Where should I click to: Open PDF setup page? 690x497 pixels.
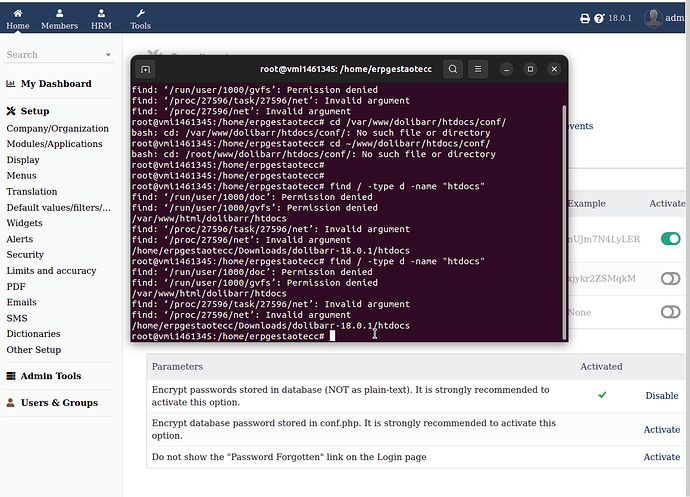click(x=16, y=287)
